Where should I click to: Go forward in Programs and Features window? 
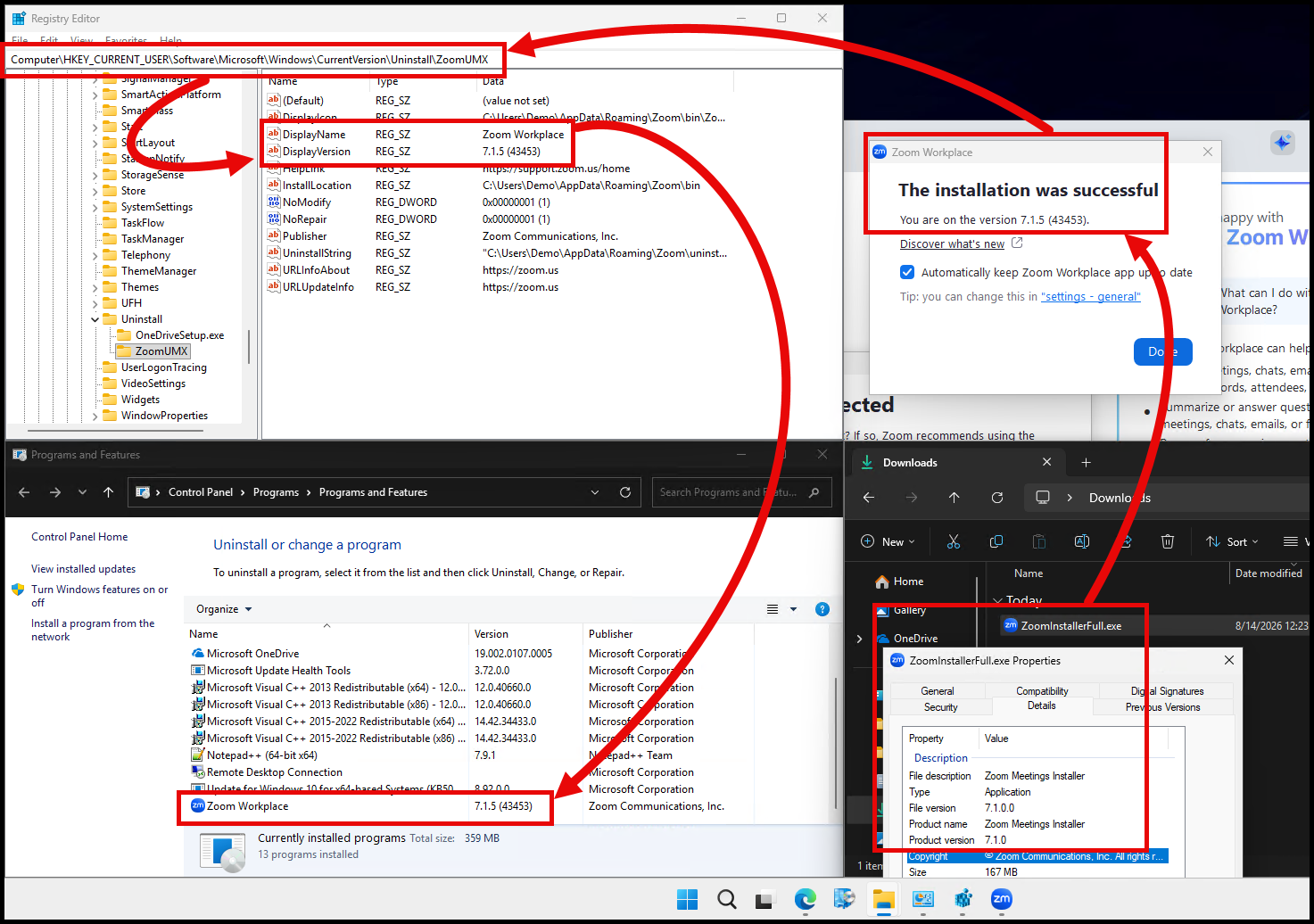[x=55, y=492]
